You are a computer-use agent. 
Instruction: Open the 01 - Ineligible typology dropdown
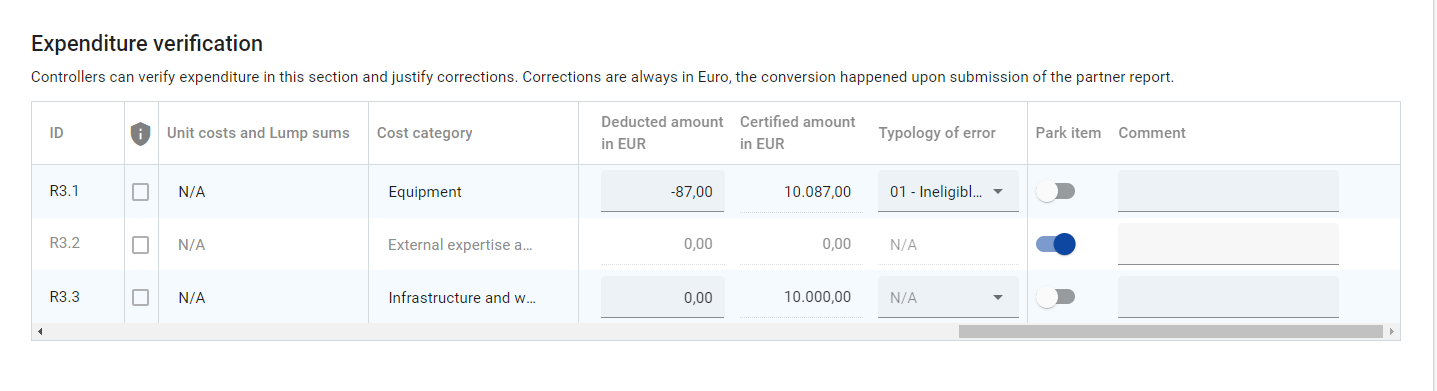948,191
